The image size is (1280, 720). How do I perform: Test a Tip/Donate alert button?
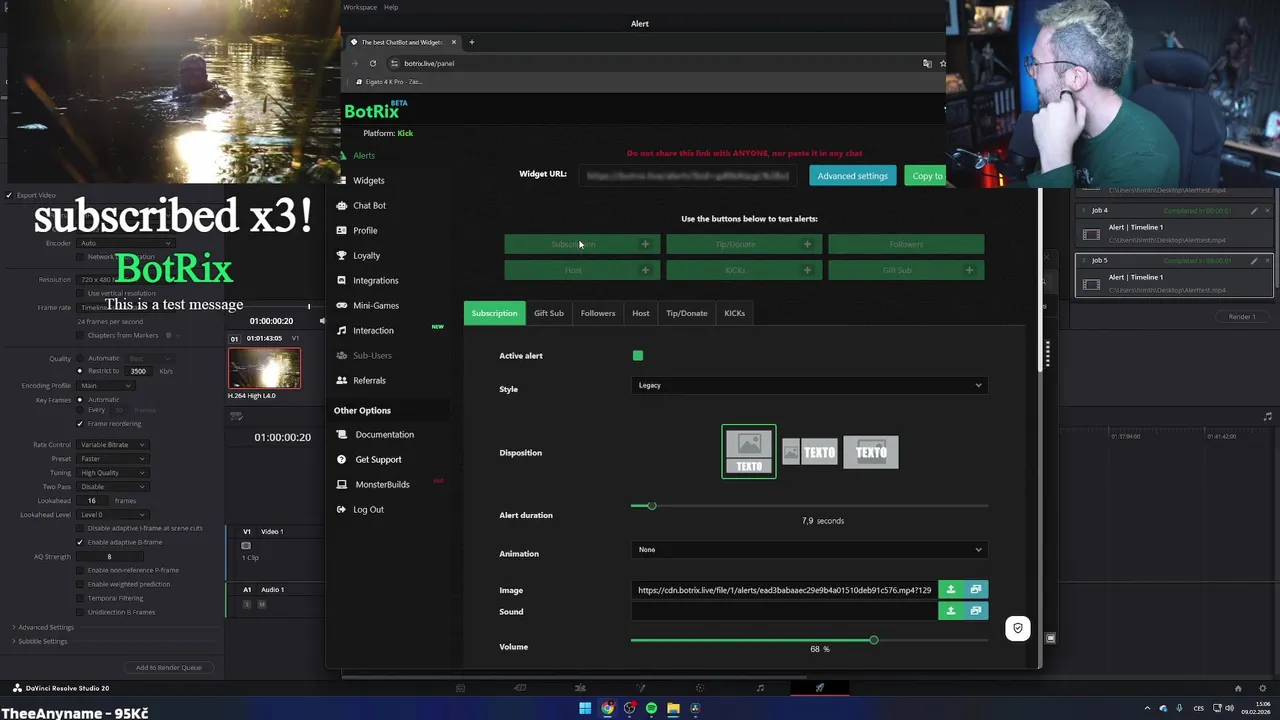(x=744, y=244)
